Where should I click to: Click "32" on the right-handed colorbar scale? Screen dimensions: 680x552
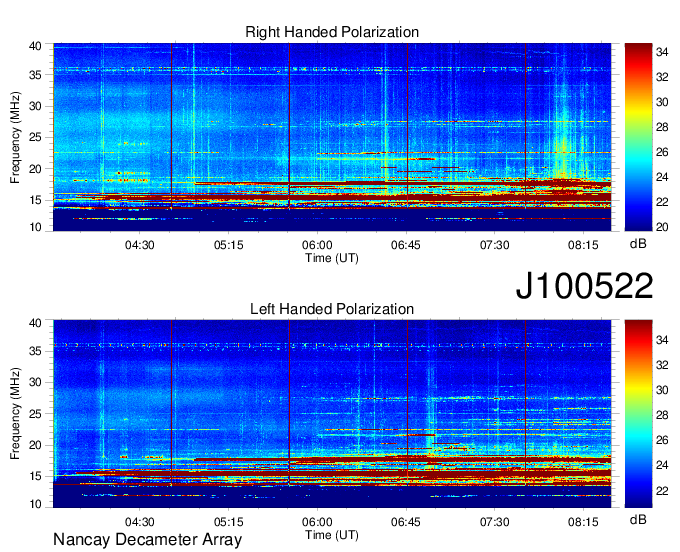[662, 77]
